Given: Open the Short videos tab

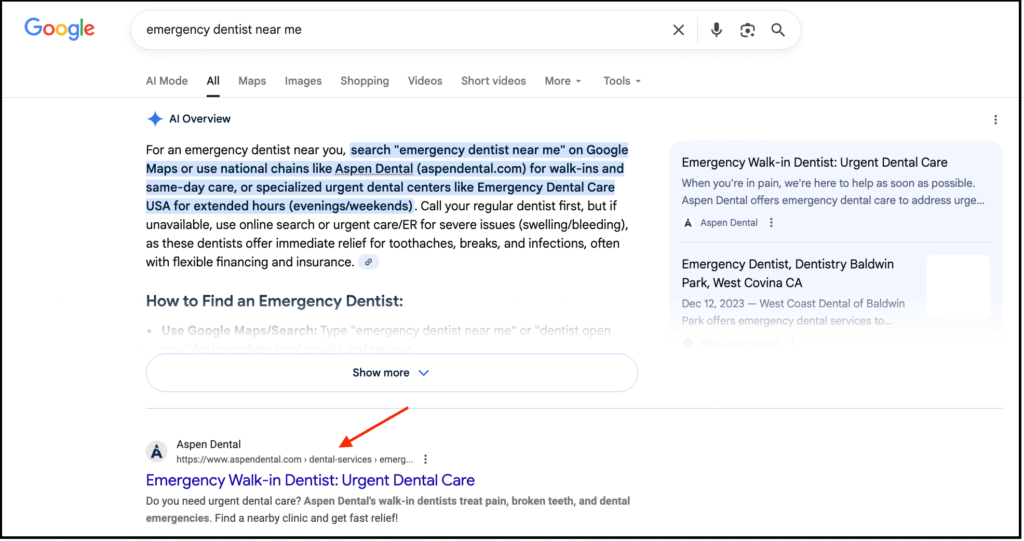Looking at the screenshot, I should 493,81.
